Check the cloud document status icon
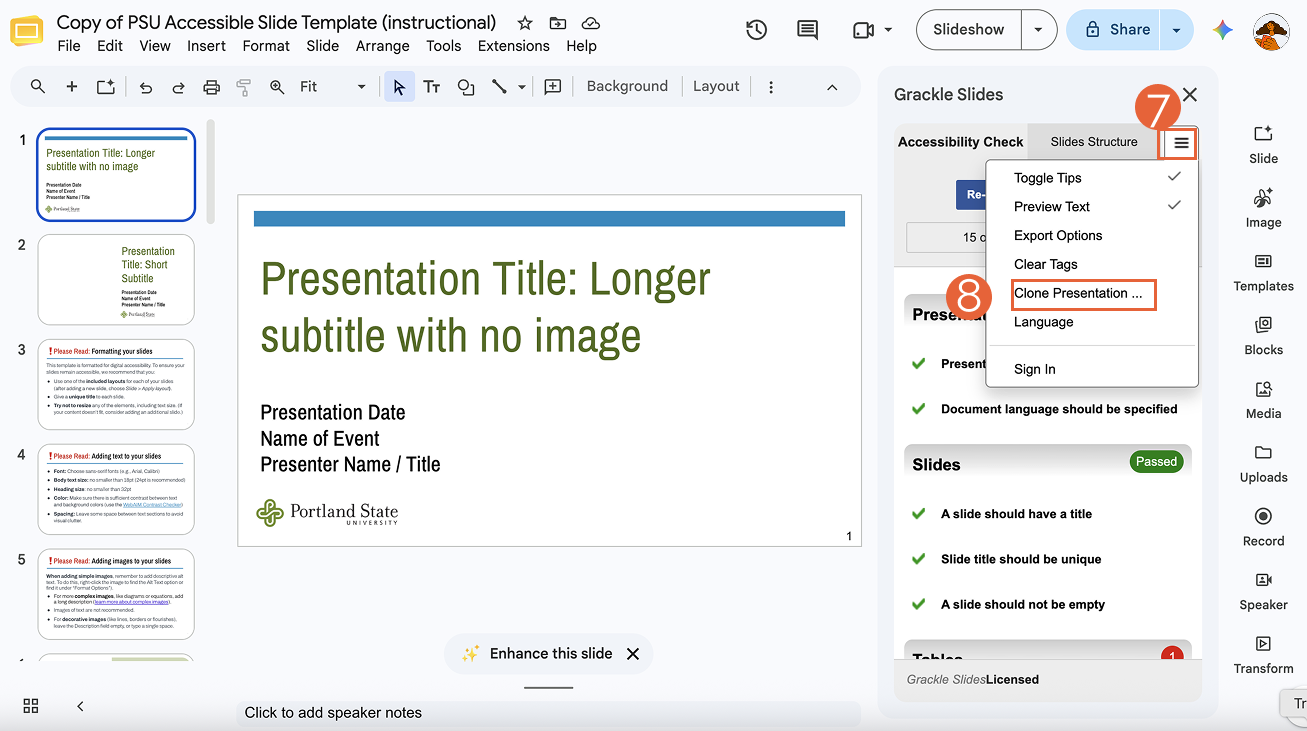 590,23
